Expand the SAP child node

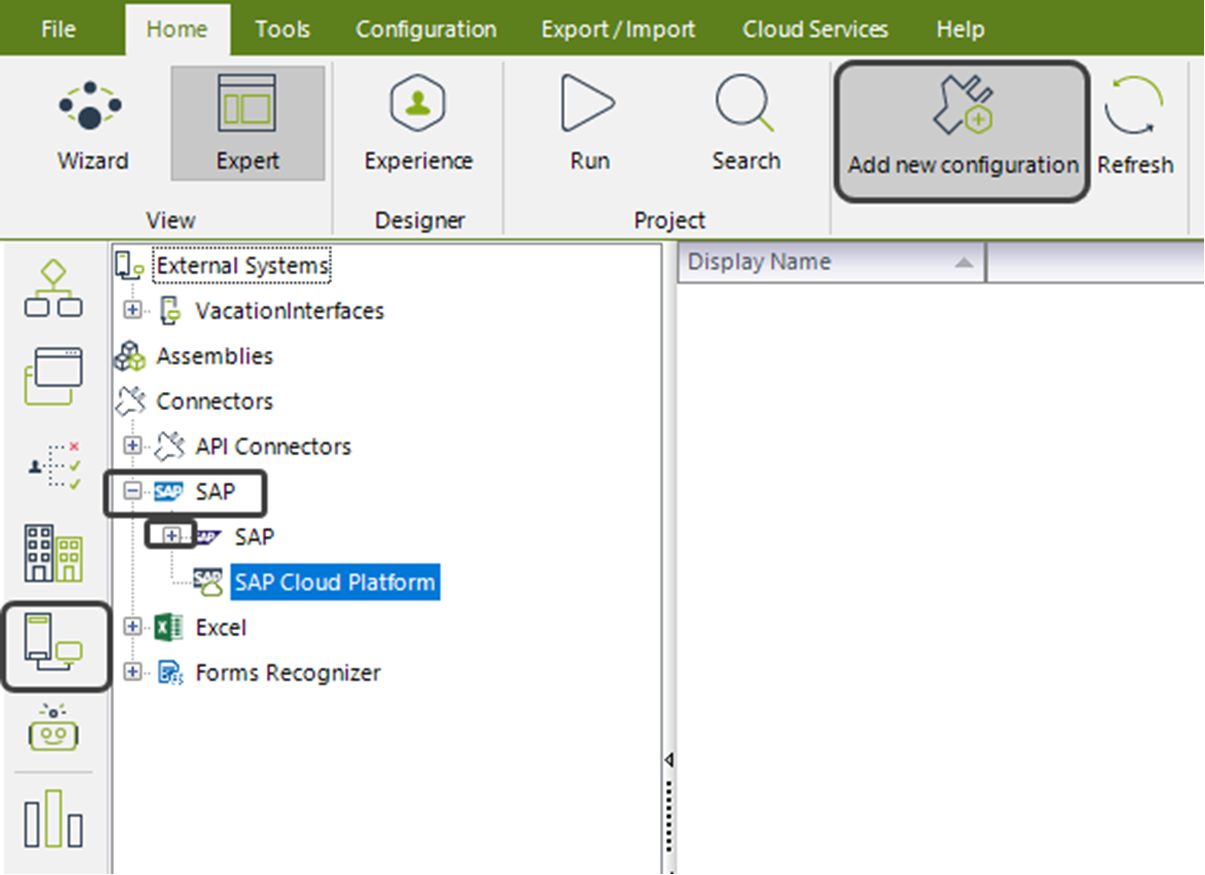[x=171, y=536]
